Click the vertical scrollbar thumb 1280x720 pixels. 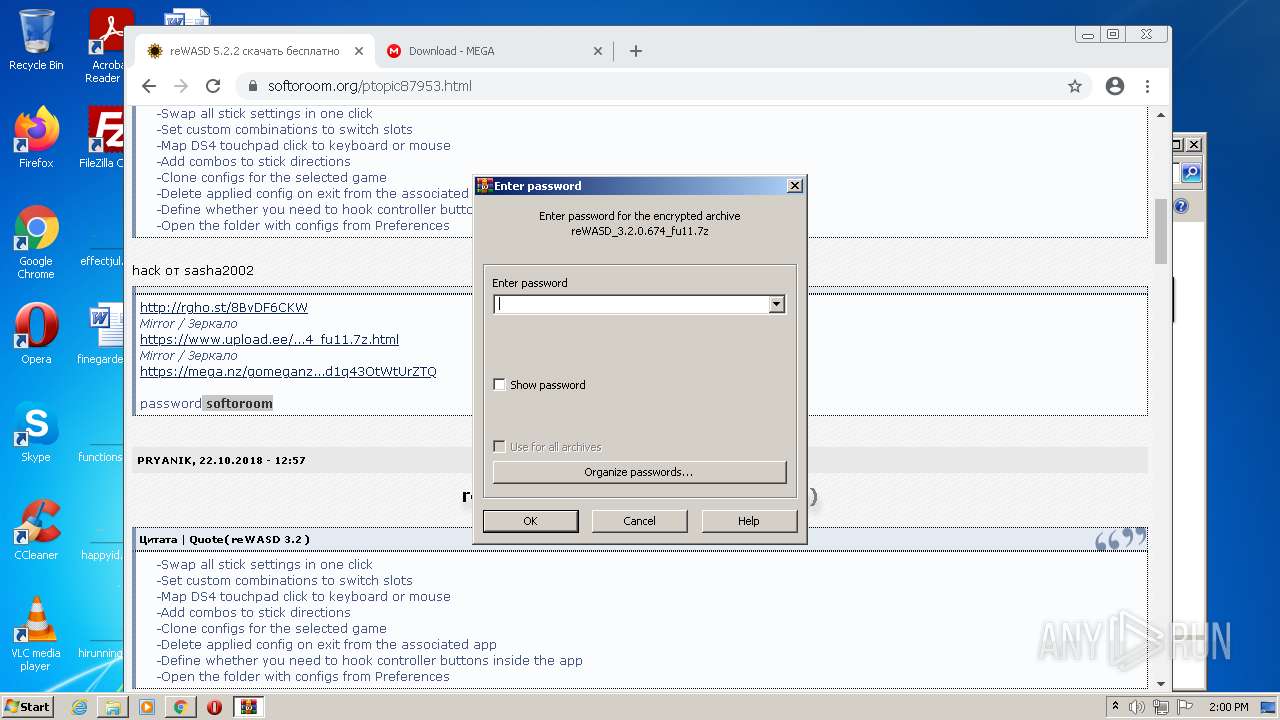(x=1161, y=231)
